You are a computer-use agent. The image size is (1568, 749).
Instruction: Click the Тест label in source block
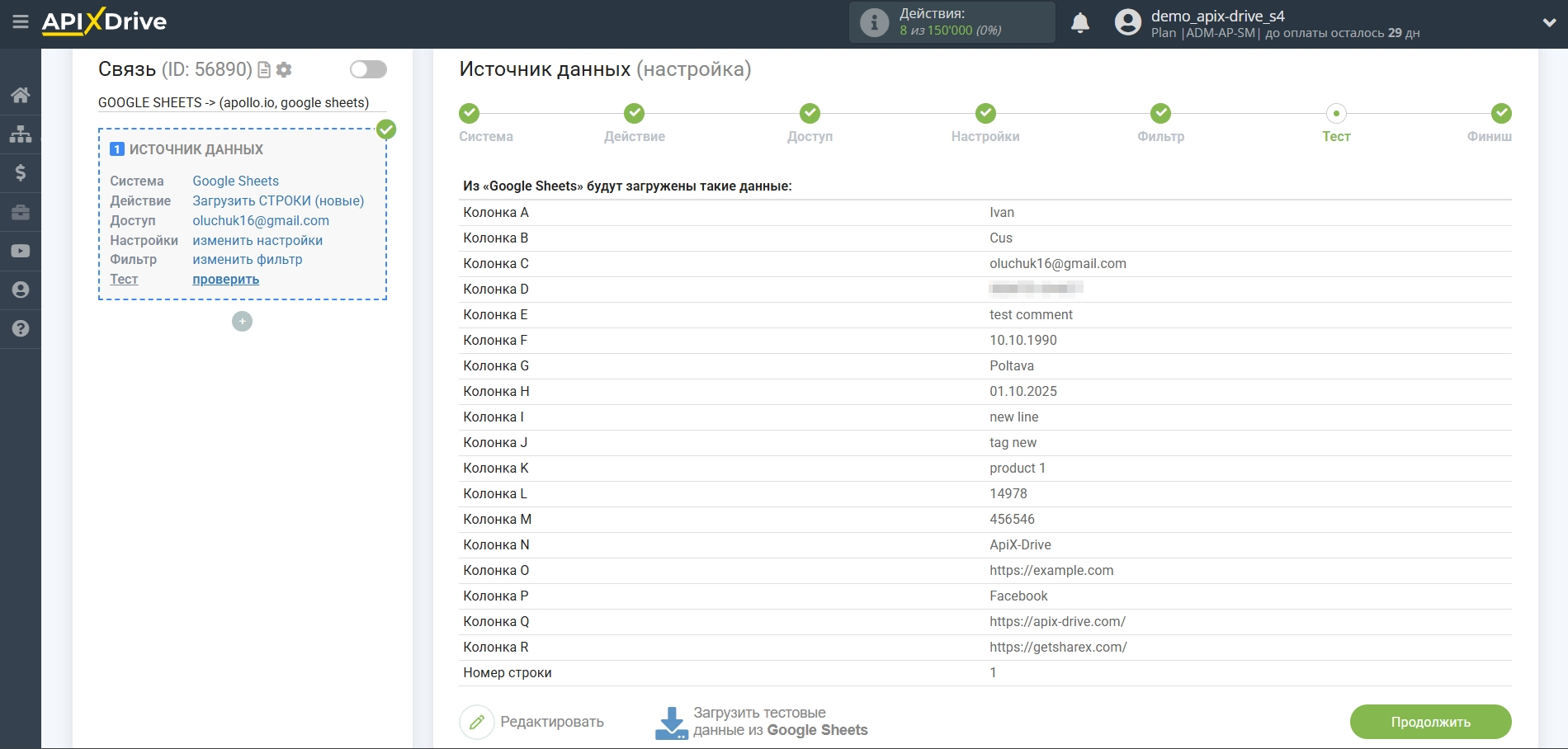click(x=124, y=279)
